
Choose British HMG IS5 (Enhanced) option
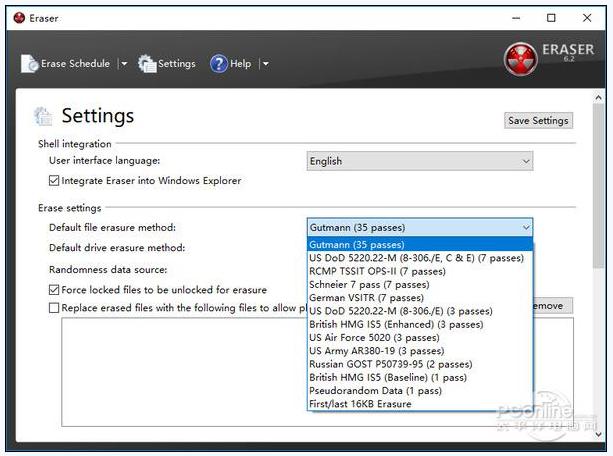(x=420, y=325)
